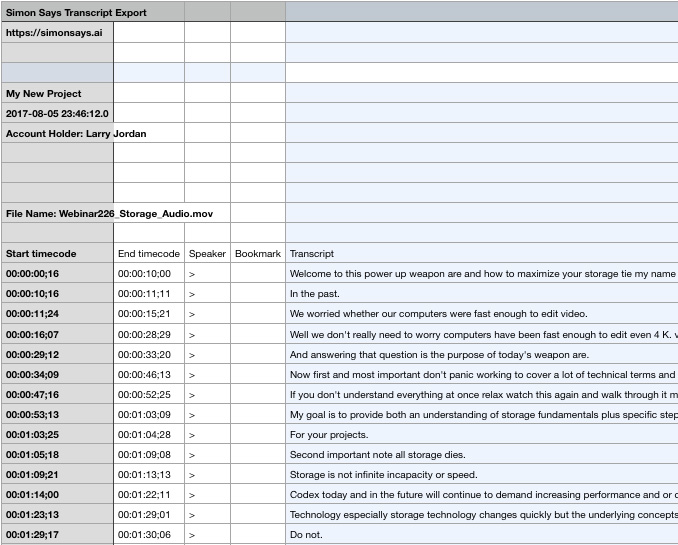Select transcript 'Now first and most important'

coord(482,374)
